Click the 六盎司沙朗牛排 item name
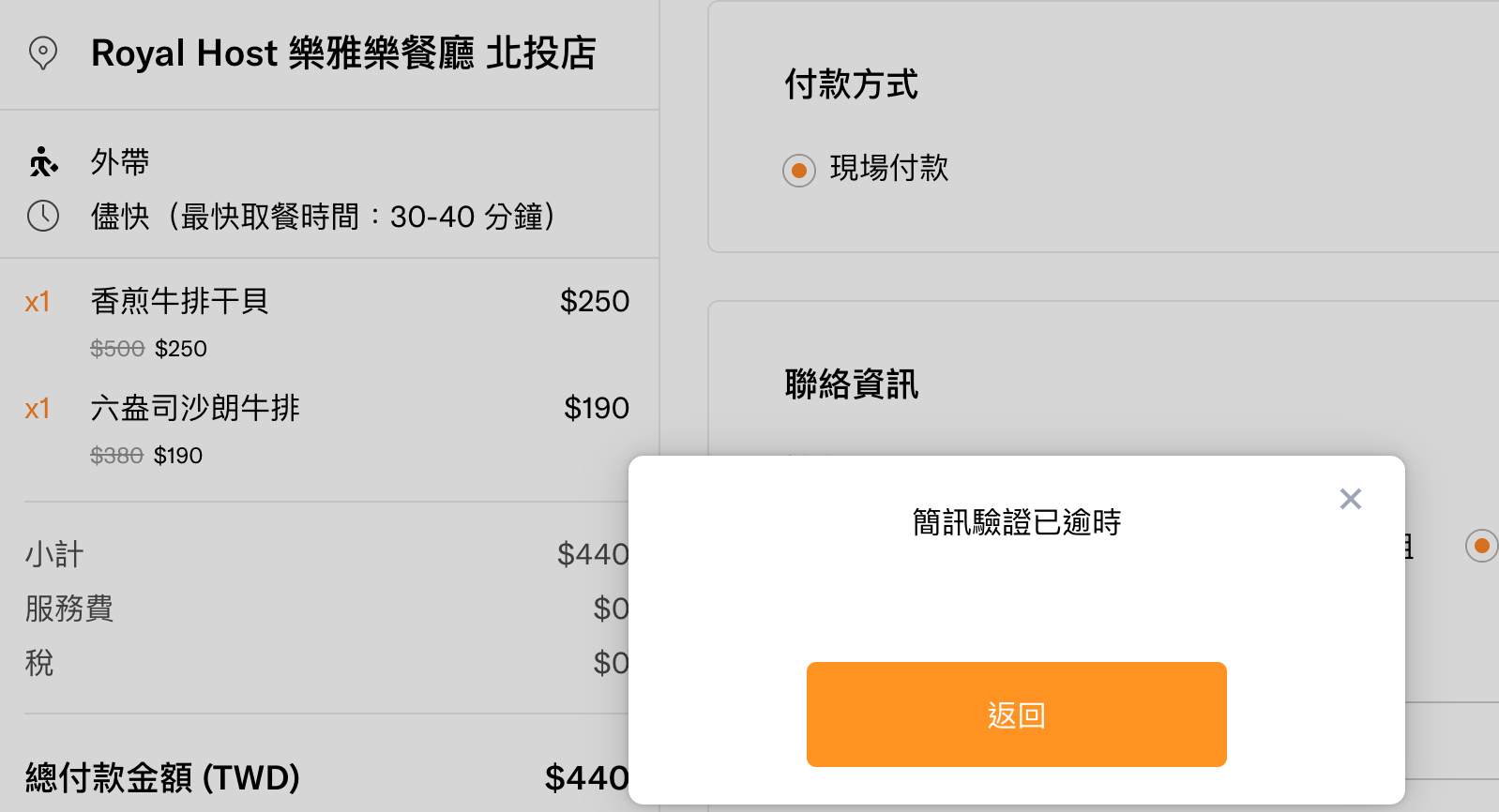This screenshot has width=1499, height=812. [195, 408]
